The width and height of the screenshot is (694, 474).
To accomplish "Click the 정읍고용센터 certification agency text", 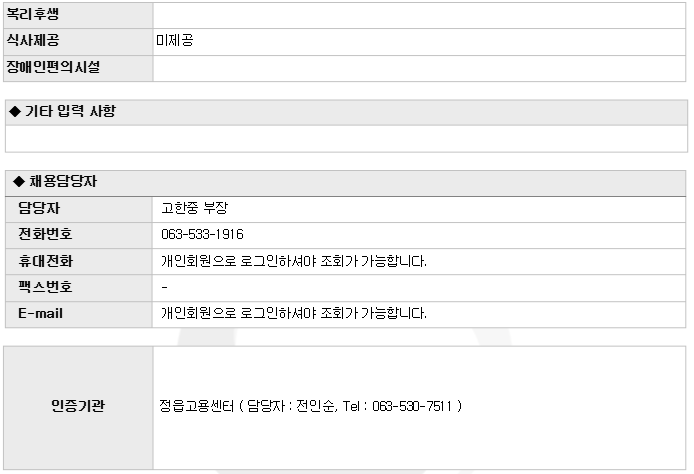I will (195, 406).
